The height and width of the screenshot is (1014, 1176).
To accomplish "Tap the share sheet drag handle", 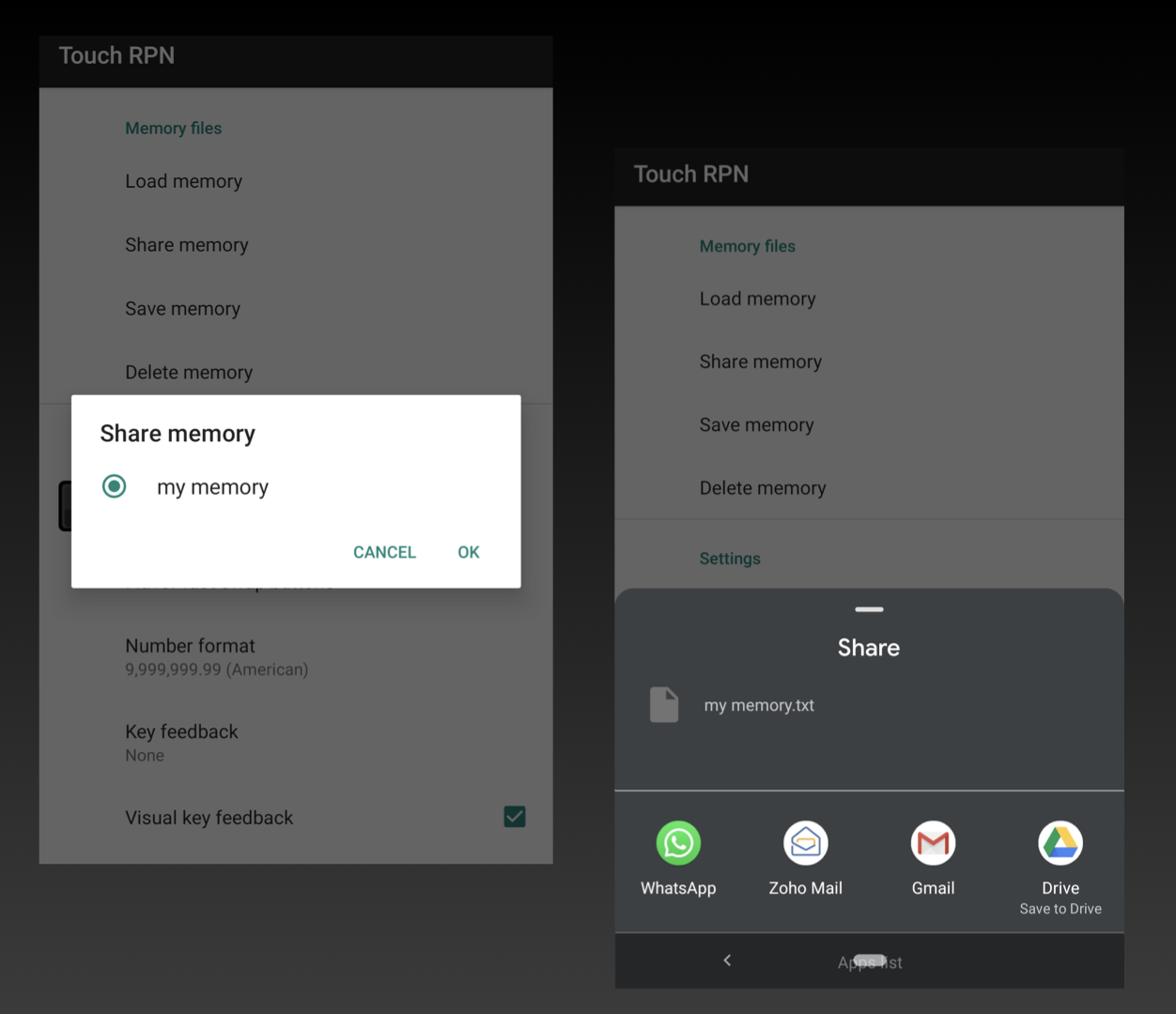I will click(x=869, y=609).
